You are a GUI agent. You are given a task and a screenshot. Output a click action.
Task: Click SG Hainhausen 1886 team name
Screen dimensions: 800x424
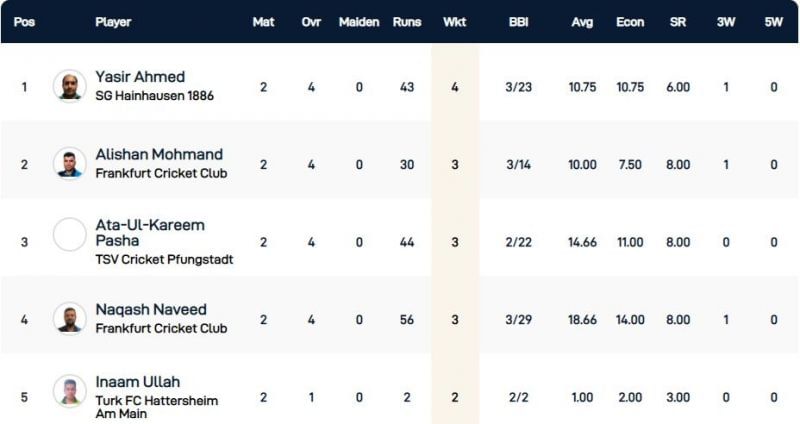tap(154, 96)
